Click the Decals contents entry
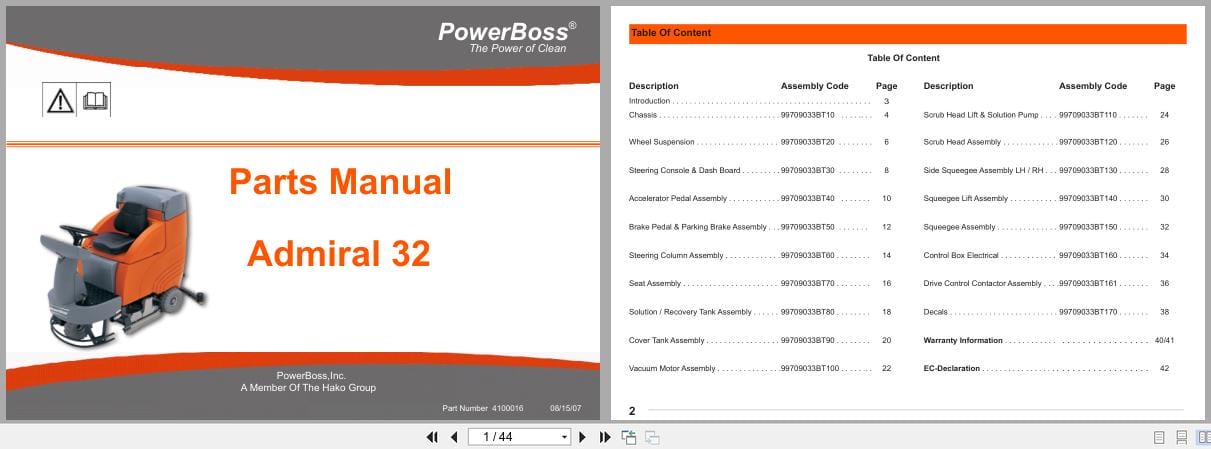Viewport: 1211px width, 449px height. click(936, 312)
